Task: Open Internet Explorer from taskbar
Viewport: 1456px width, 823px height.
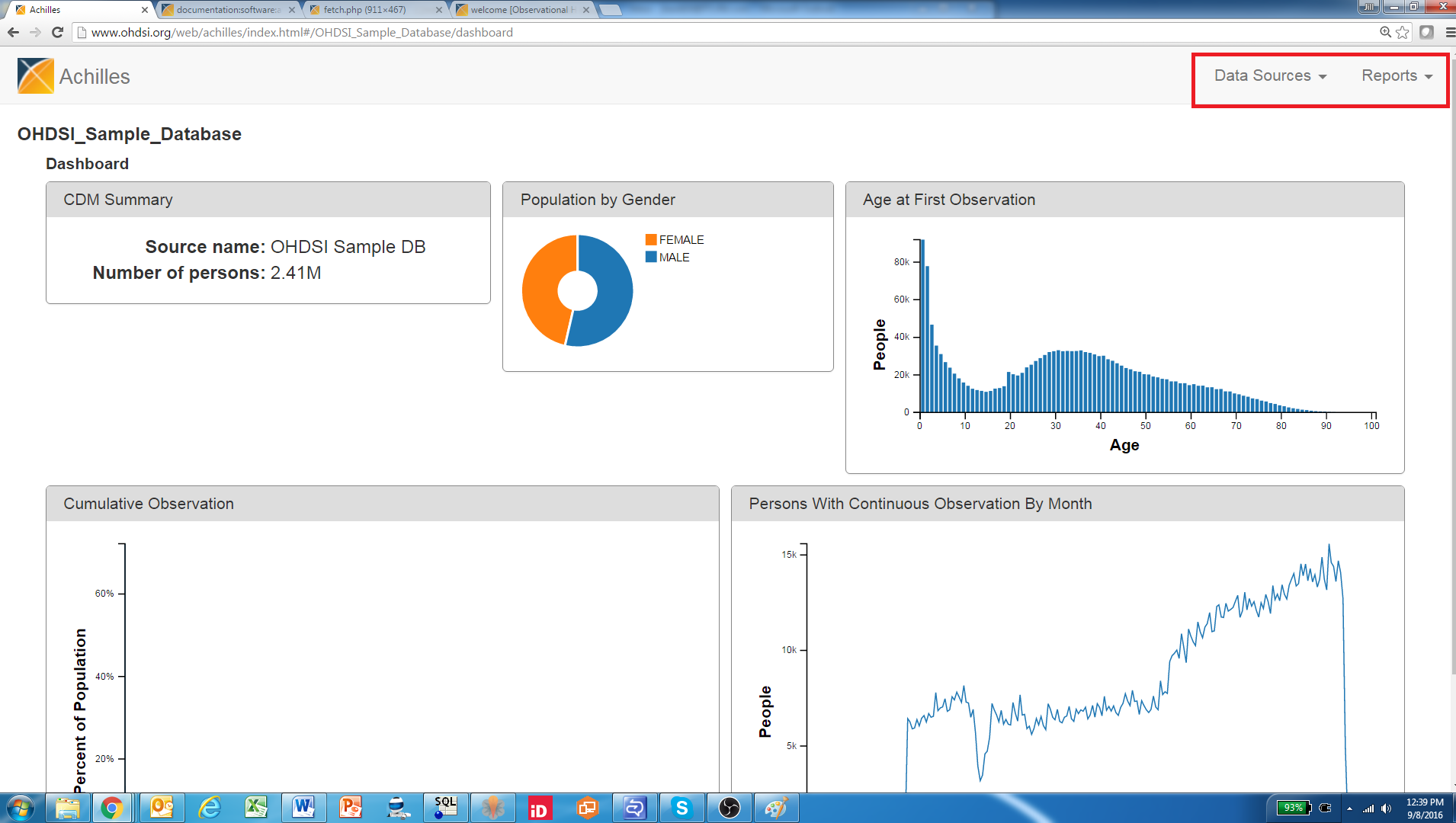Action: pos(209,808)
